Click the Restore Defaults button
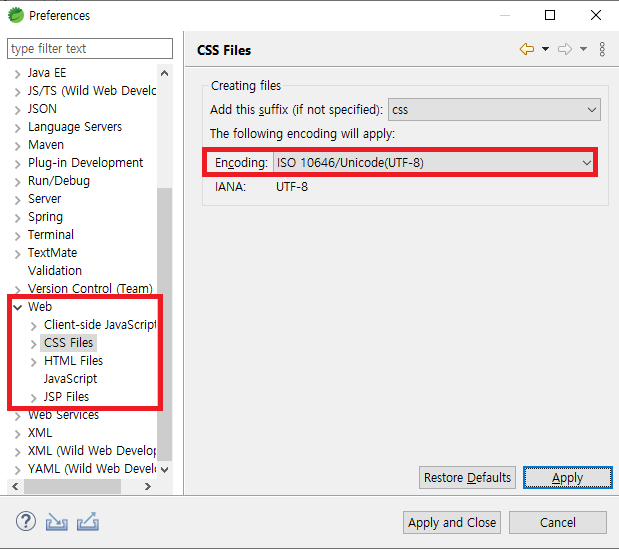 [x=467, y=478]
